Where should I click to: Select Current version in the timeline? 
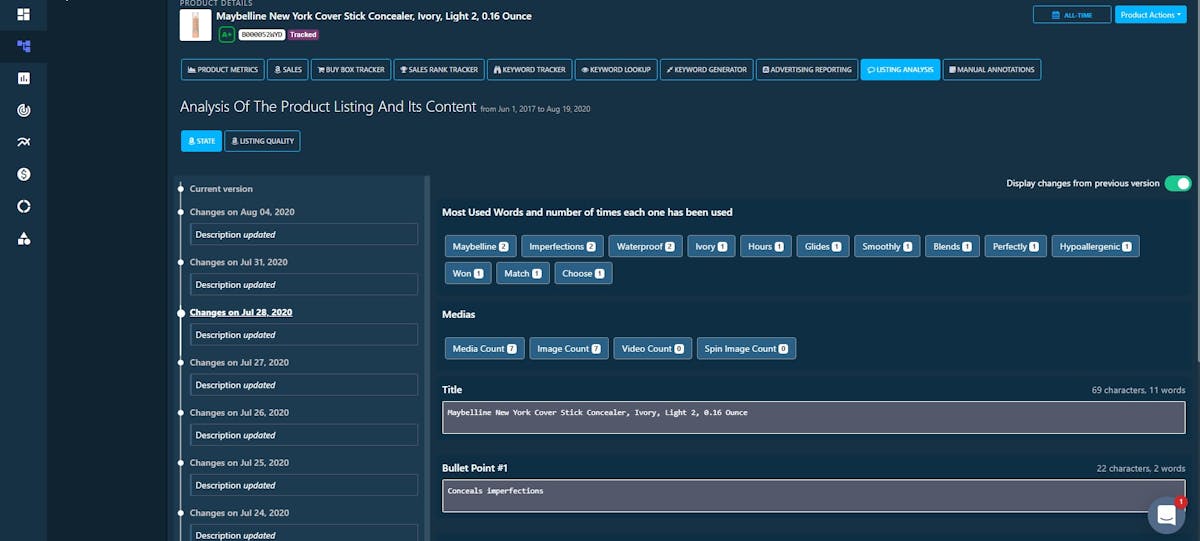[x=221, y=189]
